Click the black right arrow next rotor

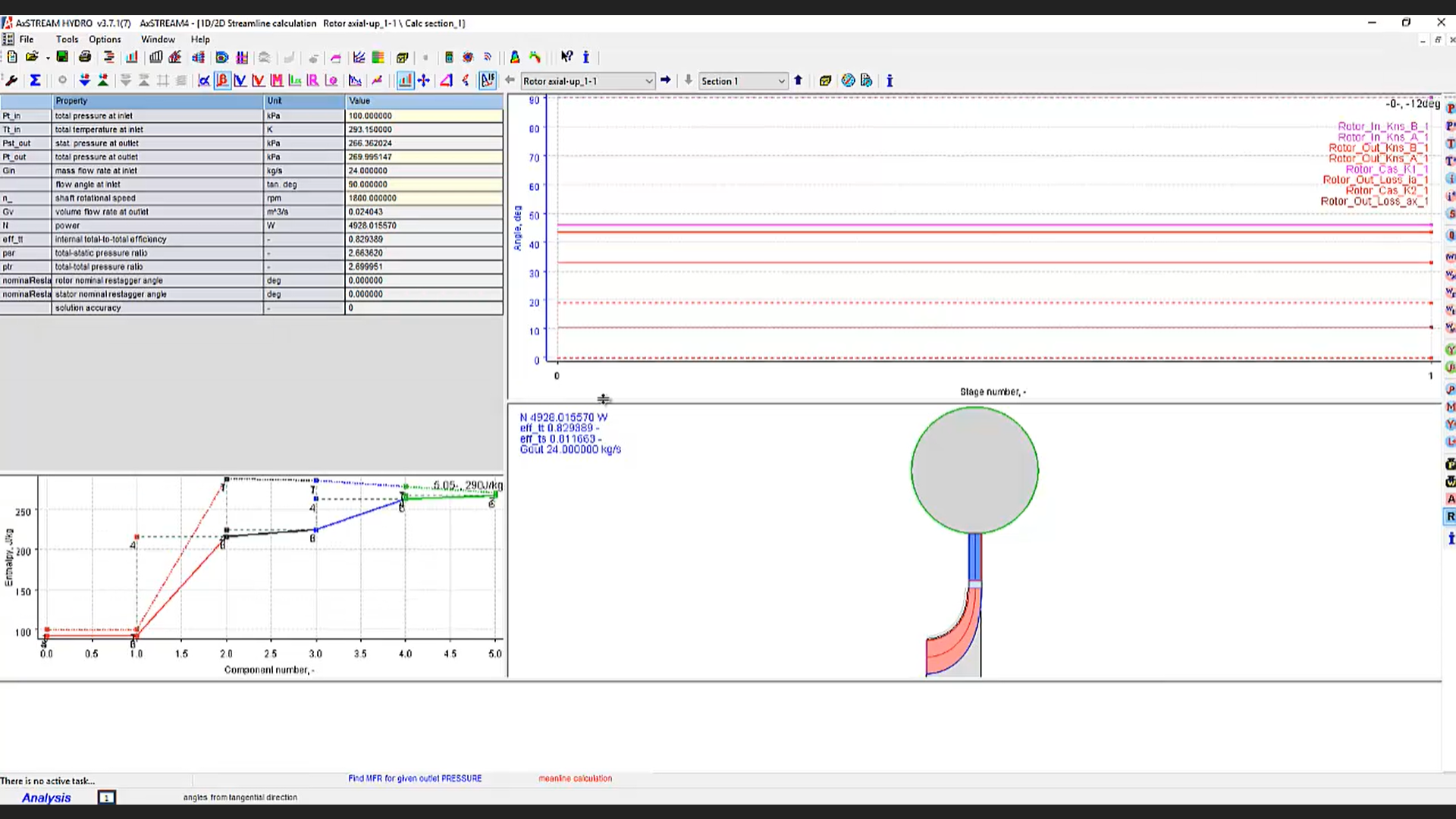click(x=666, y=80)
